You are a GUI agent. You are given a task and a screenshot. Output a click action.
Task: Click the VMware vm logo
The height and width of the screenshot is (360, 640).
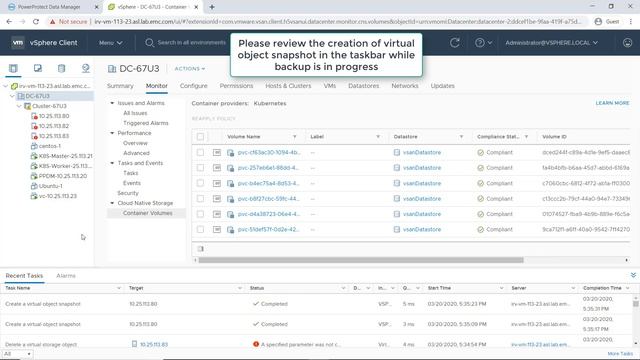tap(18, 42)
